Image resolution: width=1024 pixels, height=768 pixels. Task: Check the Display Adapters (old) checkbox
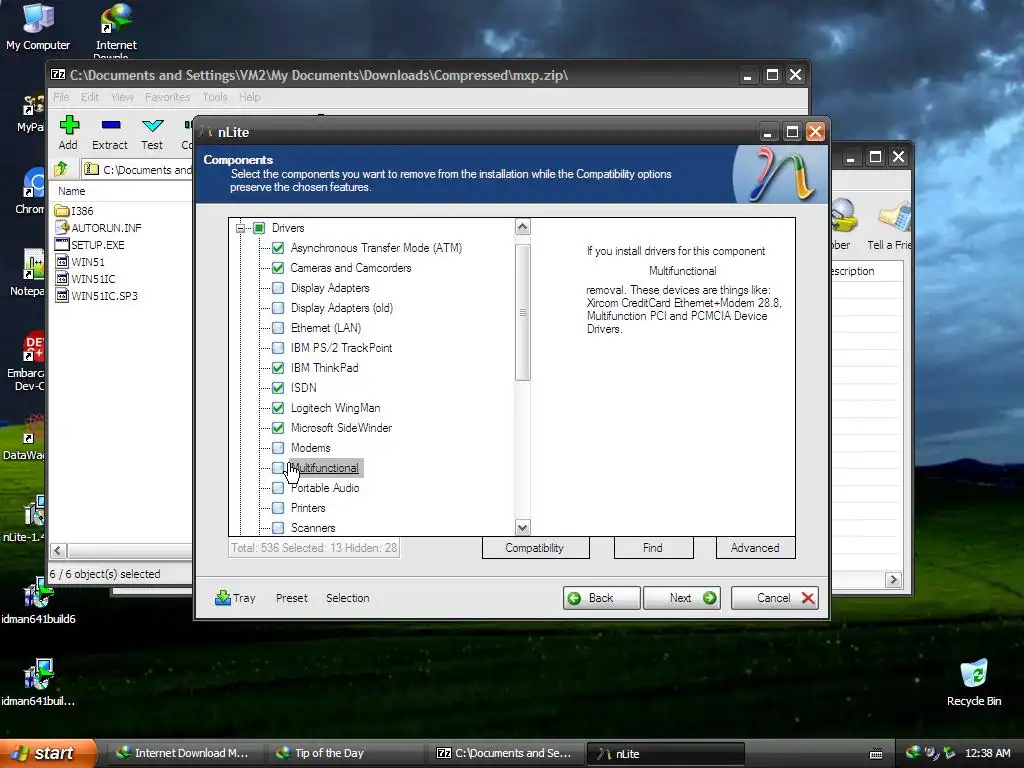coord(278,308)
